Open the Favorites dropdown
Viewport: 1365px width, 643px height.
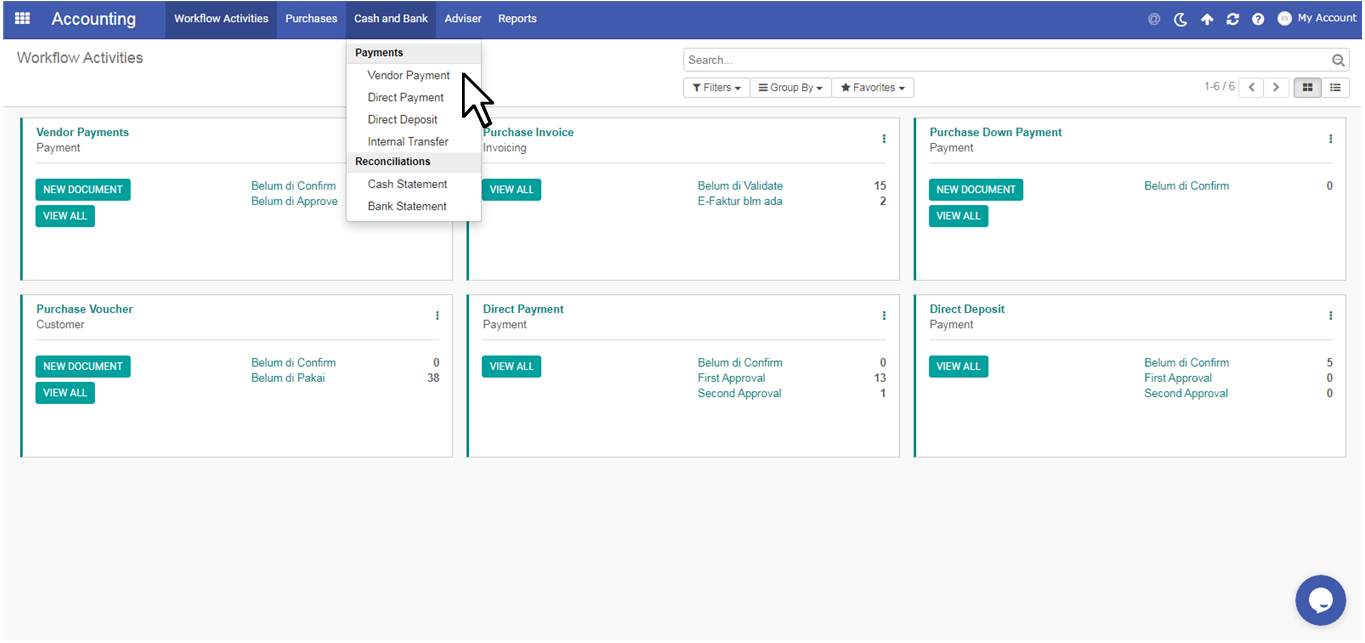click(872, 88)
